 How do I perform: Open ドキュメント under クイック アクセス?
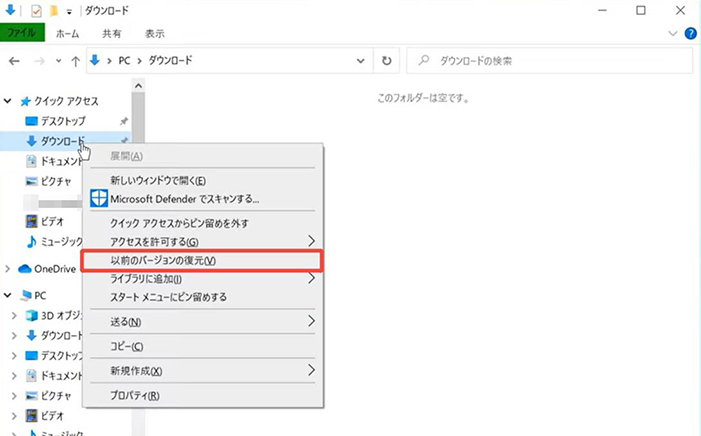62,161
